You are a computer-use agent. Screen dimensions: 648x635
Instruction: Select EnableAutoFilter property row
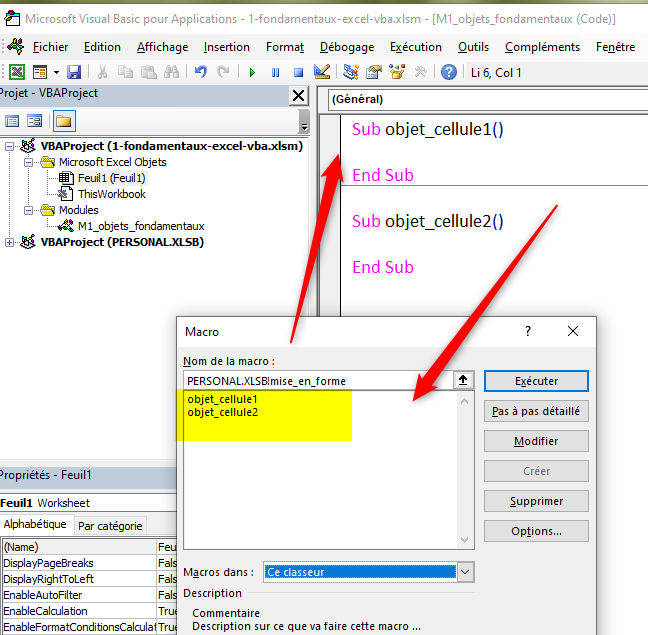point(89,595)
